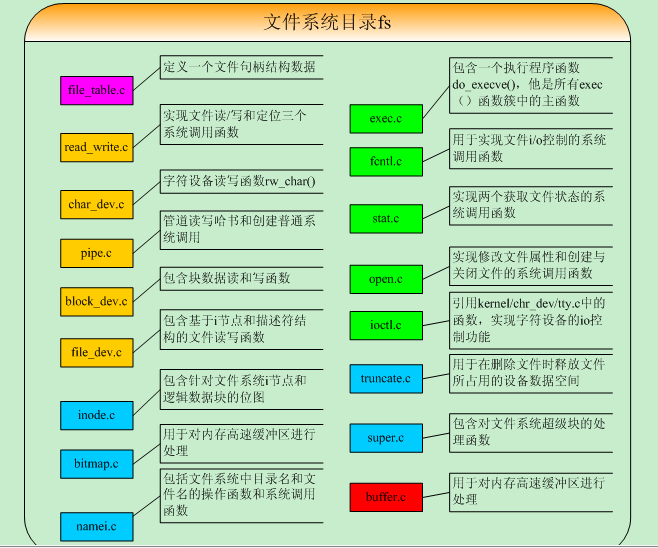Screen dimensions: 658x548
Task: Click the title 文件系统目录fs
Action: (x=327, y=22)
